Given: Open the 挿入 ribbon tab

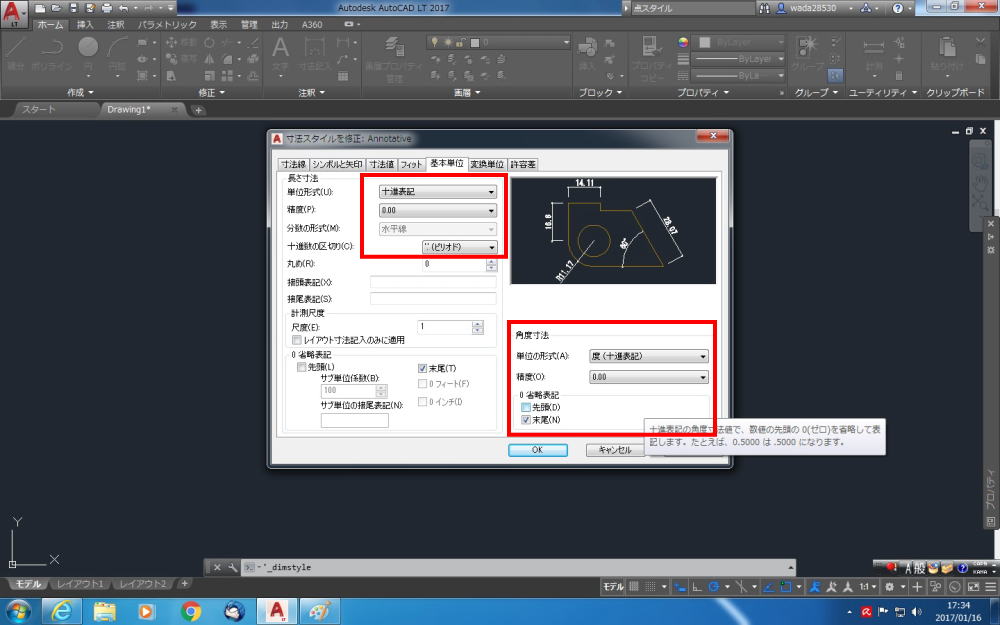Looking at the screenshot, I should (x=85, y=25).
